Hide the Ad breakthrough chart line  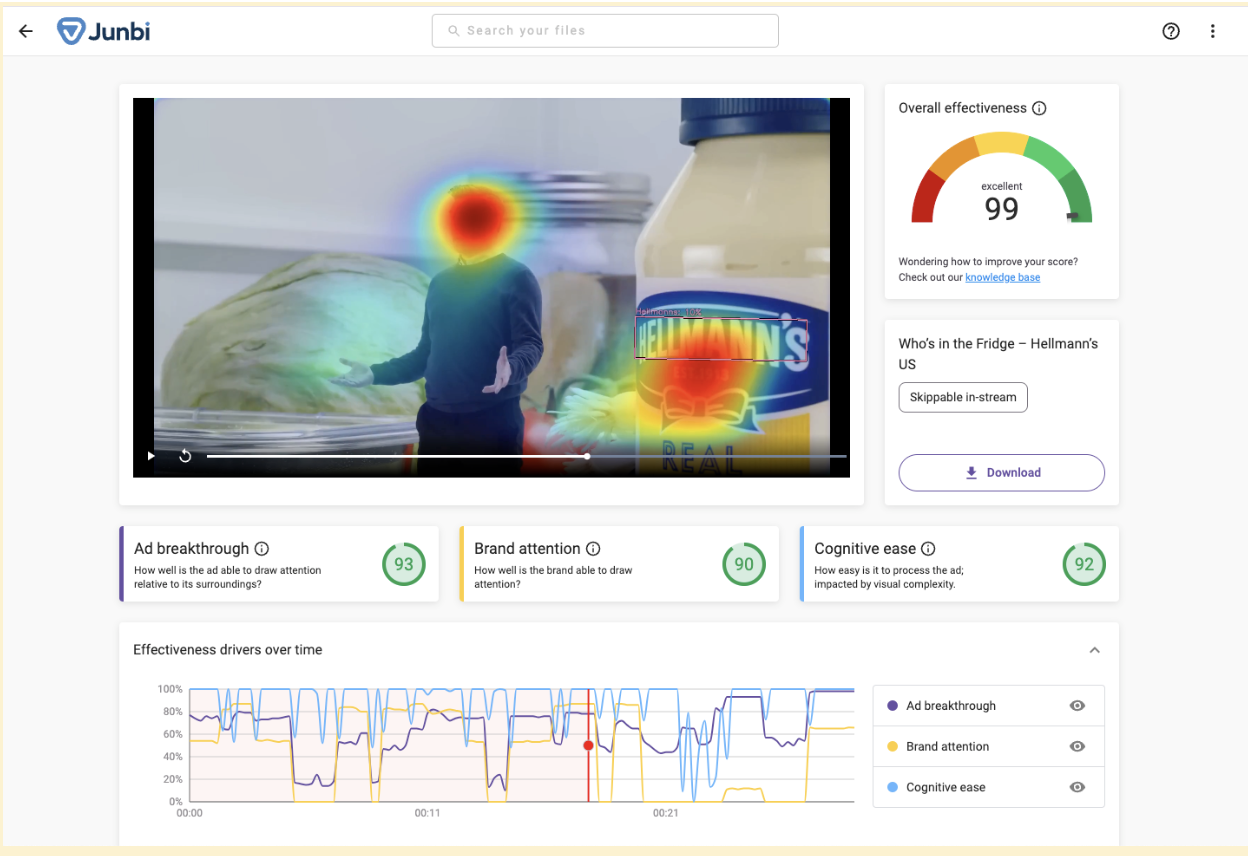[x=1077, y=706]
